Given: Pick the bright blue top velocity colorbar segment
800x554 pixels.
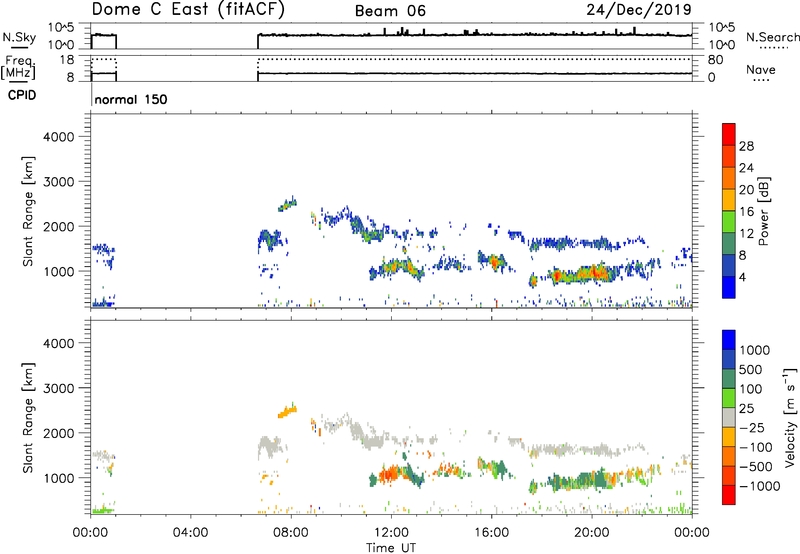Looking at the screenshot, I should [x=729, y=340].
